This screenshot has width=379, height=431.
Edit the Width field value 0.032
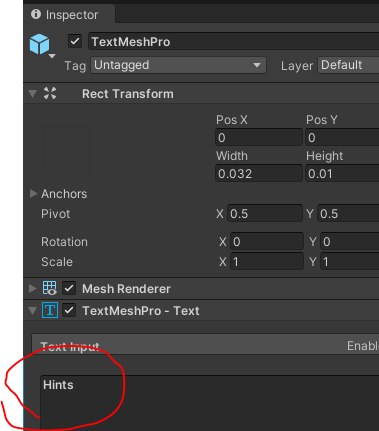(x=259, y=174)
